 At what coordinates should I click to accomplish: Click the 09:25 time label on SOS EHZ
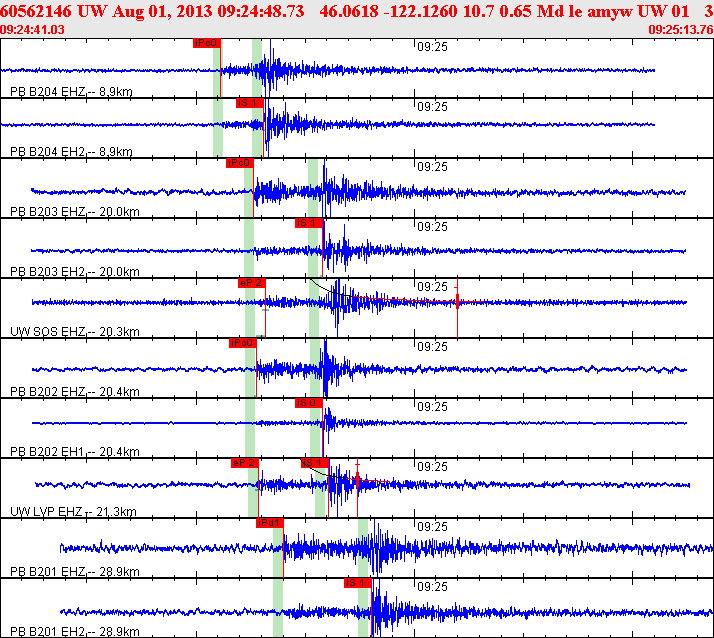coord(433,287)
